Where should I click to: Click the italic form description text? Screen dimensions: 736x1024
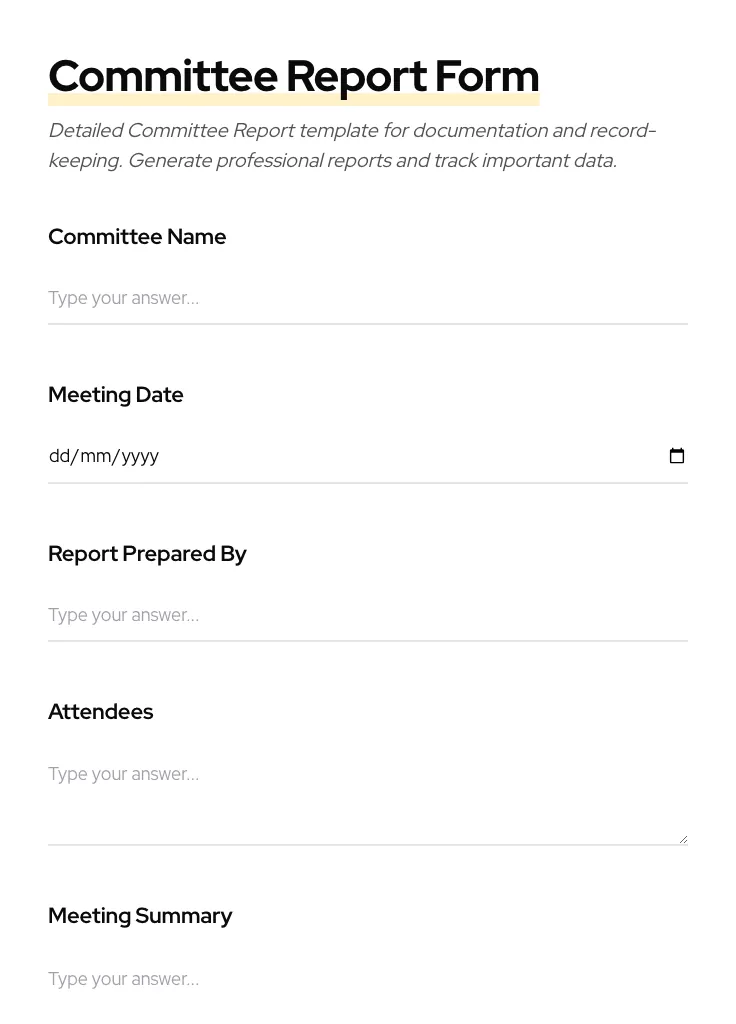point(352,145)
